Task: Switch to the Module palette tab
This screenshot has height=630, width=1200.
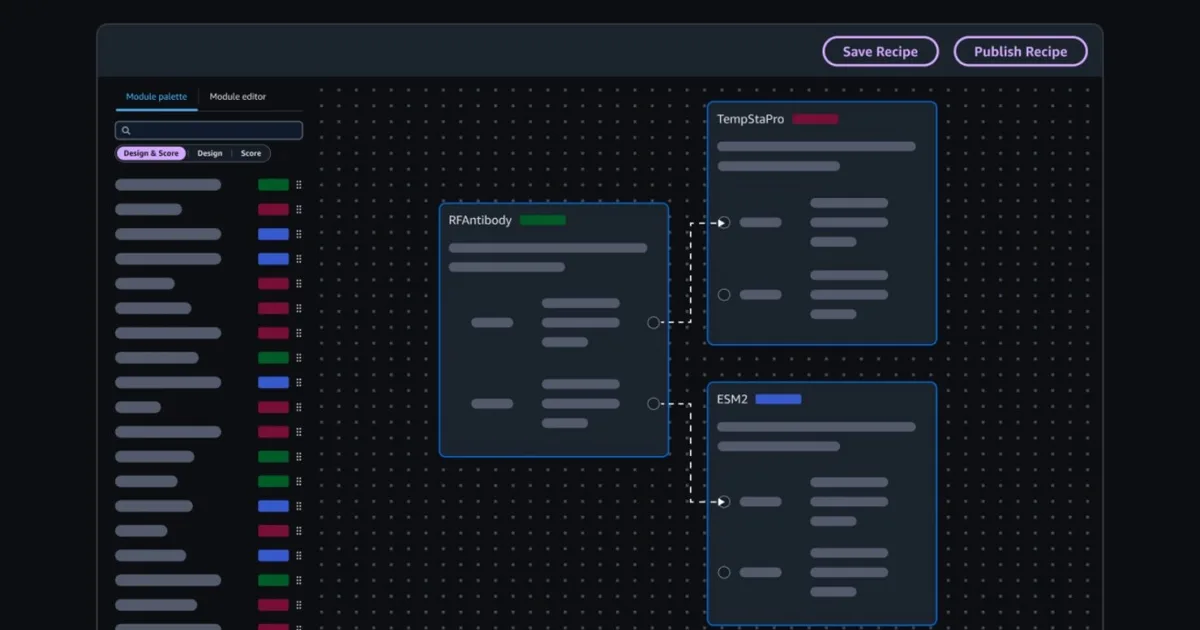Action: coord(156,97)
